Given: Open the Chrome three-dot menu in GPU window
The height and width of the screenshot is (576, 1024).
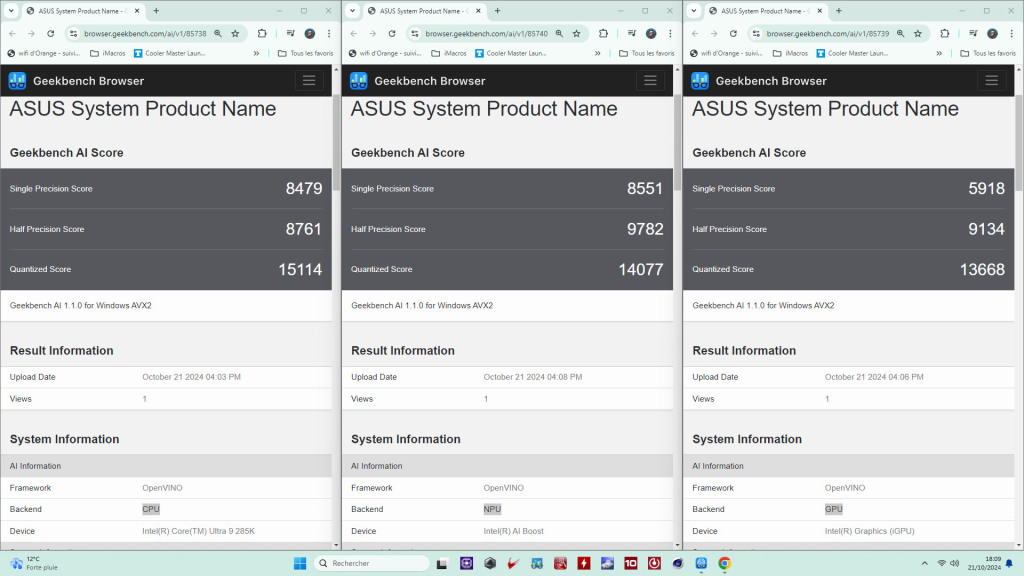Looking at the screenshot, I should coord(1012,33).
